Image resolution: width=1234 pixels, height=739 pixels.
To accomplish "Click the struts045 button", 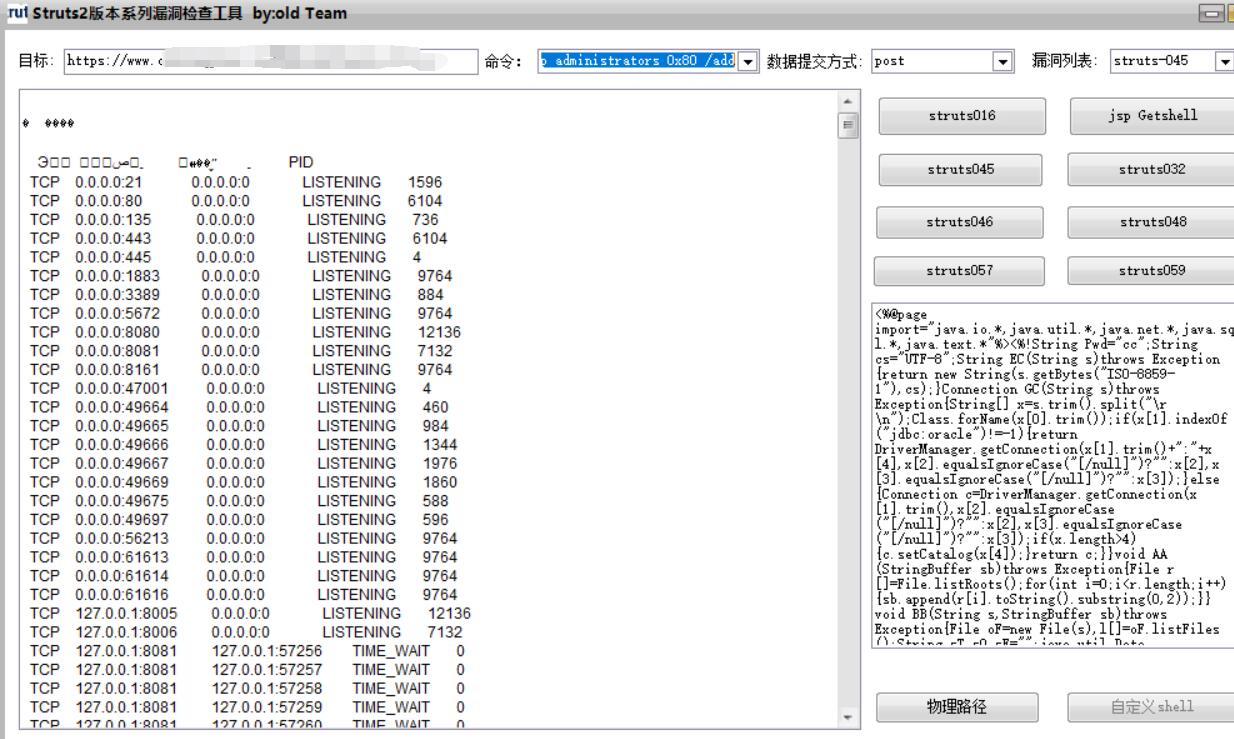I will pos(960,170).
